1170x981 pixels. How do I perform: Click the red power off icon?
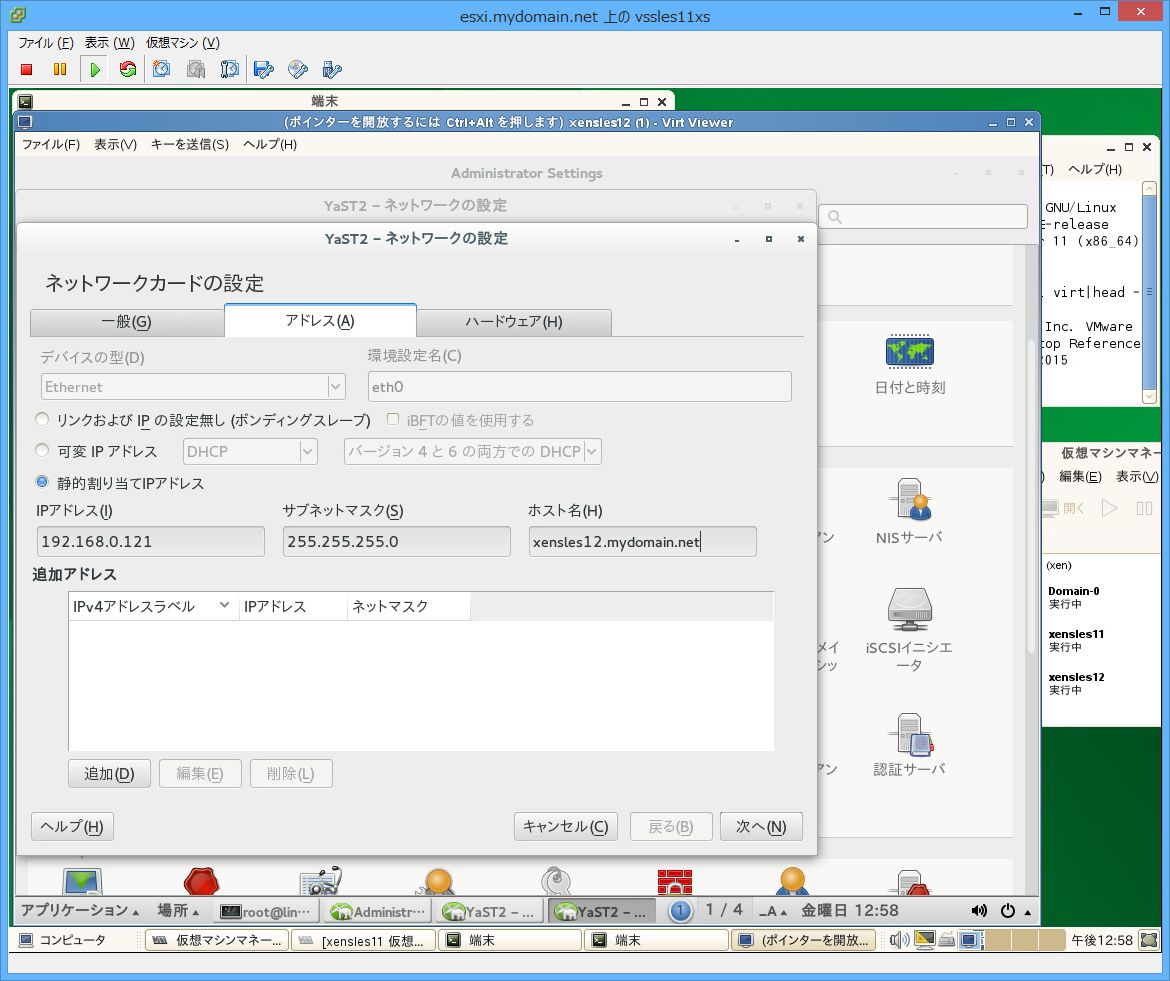(27, 69)
